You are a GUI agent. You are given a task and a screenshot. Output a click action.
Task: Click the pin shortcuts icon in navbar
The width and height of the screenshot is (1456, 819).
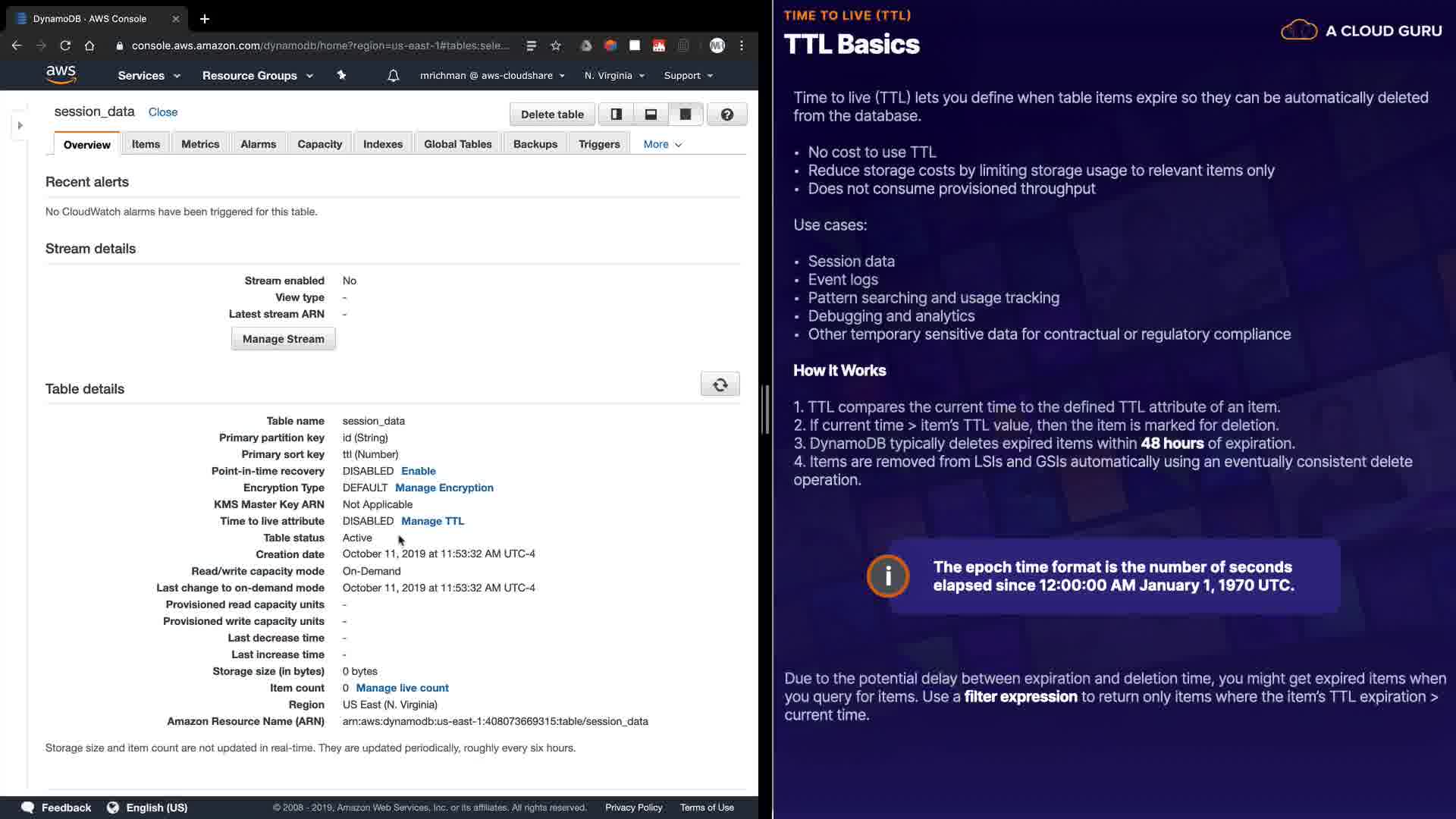(341, 75)
